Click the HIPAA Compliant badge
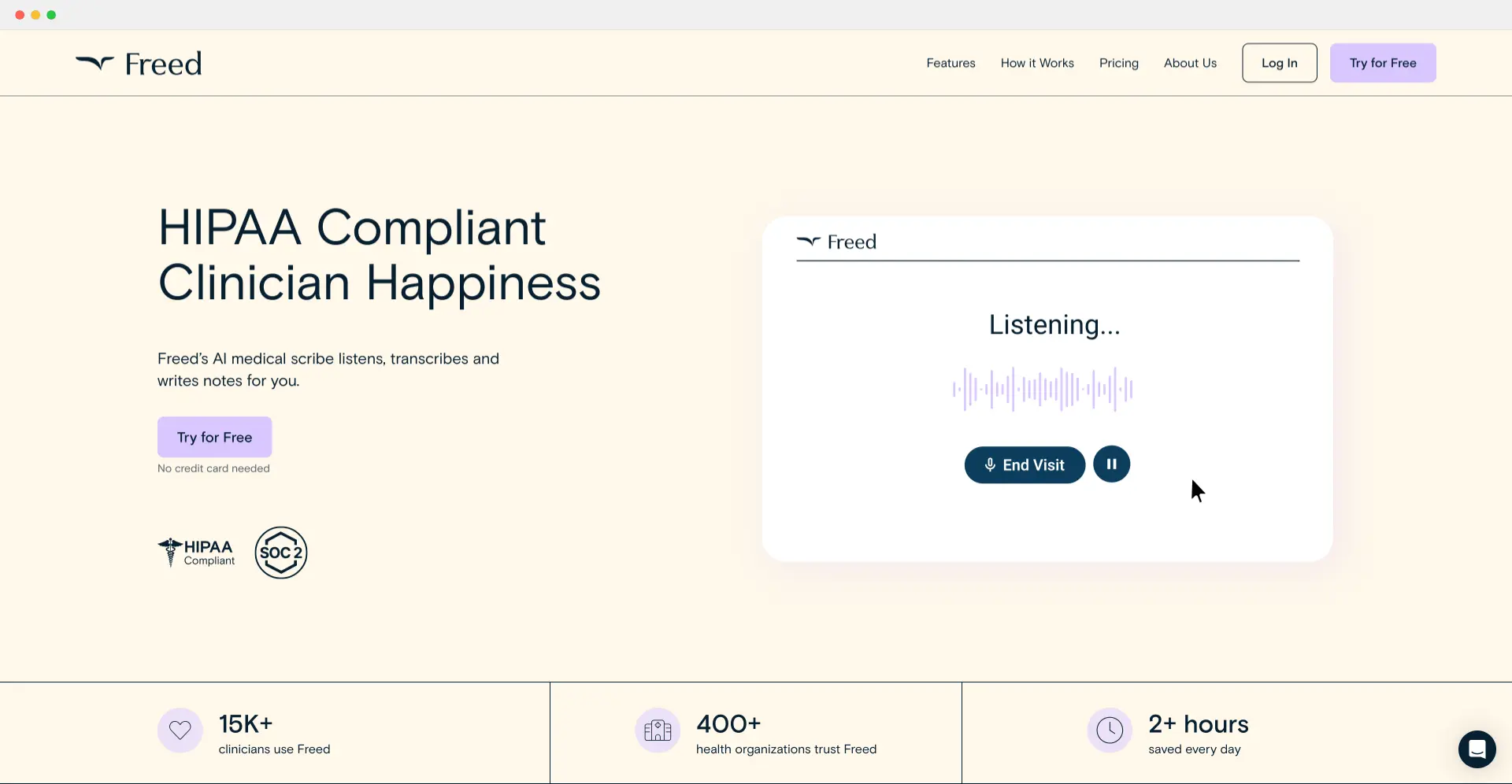 [x=197, y=553]
